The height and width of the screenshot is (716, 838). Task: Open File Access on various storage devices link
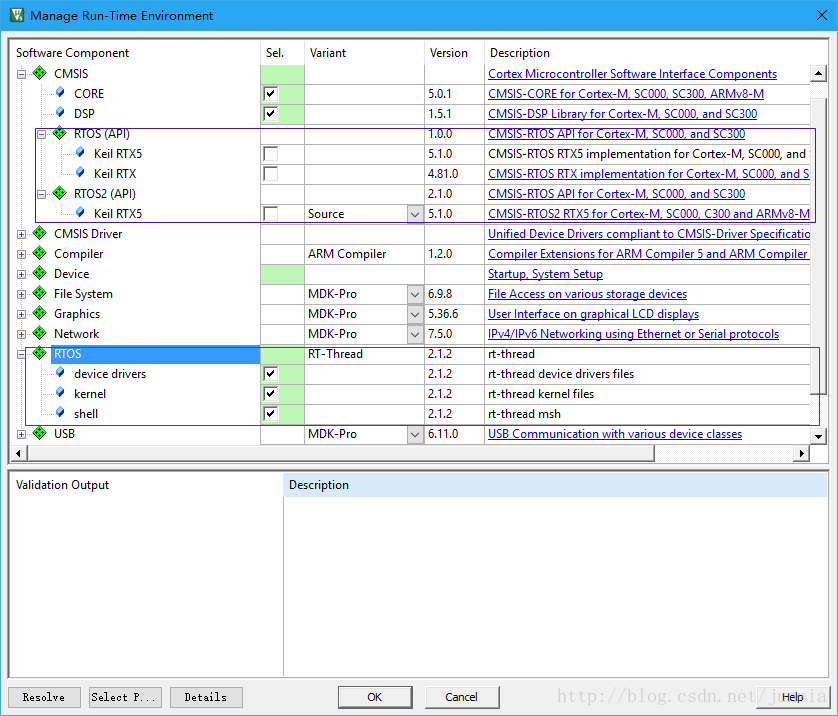(587, 294)
